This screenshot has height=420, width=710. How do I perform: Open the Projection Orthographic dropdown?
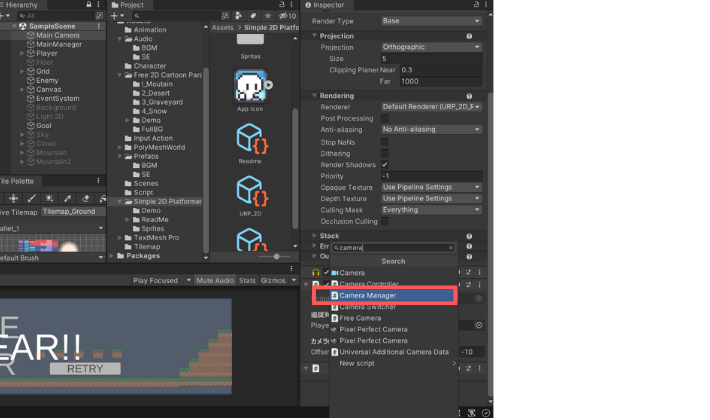(x=431, y=47)
